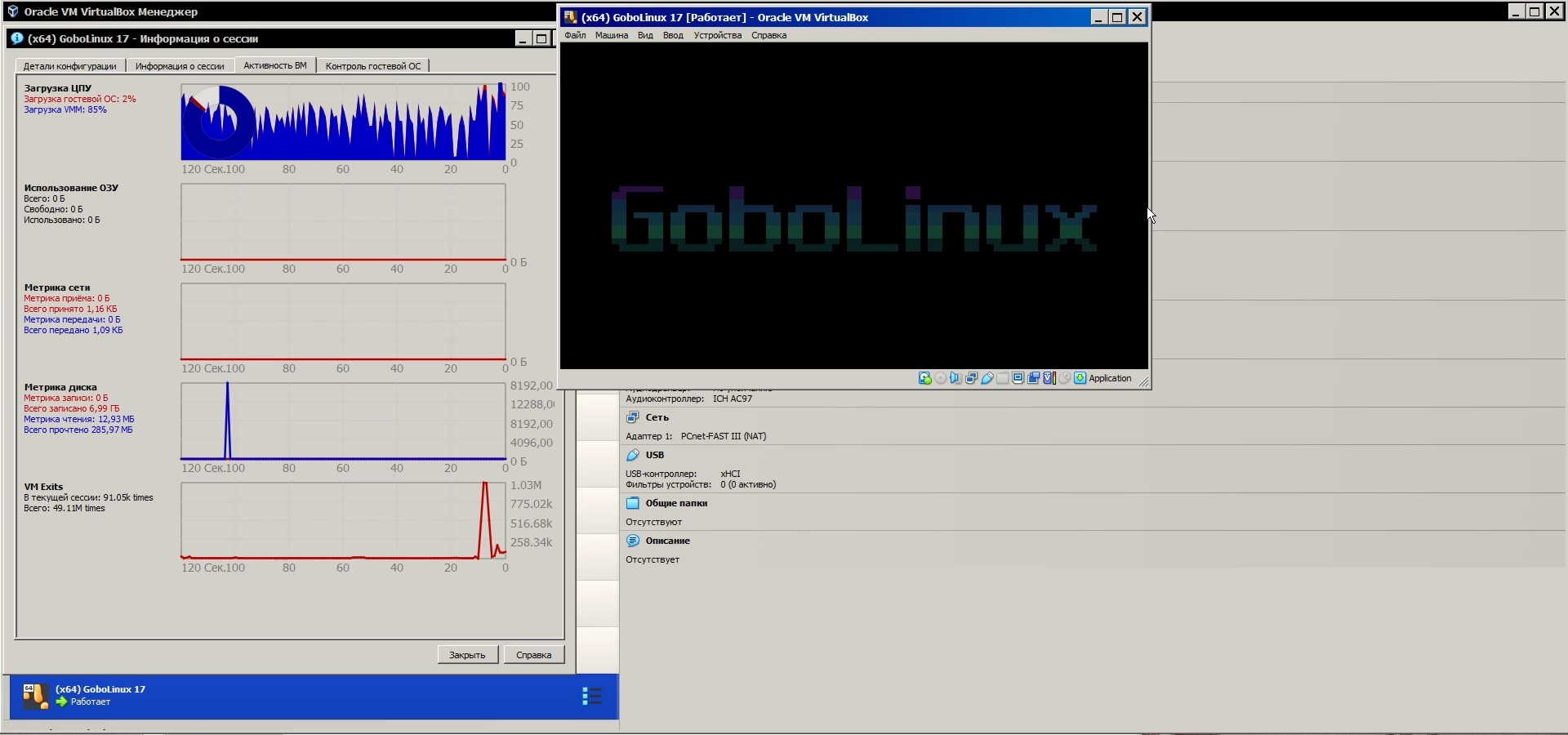
Task: Click the VM Exits graph
Action: (x=343, y=521)
